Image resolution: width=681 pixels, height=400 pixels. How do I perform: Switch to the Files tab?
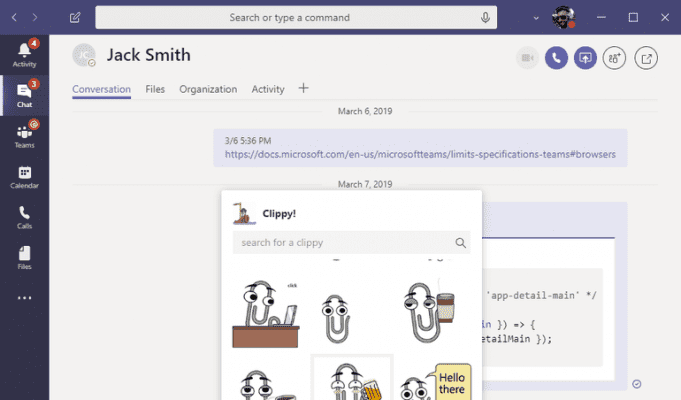[155, 89]
